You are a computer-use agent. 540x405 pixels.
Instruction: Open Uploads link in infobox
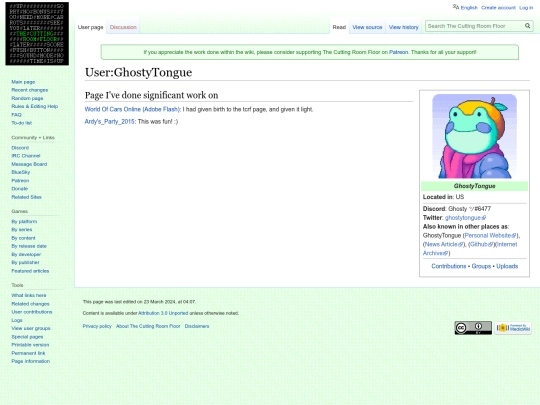(x=507, y=266)
